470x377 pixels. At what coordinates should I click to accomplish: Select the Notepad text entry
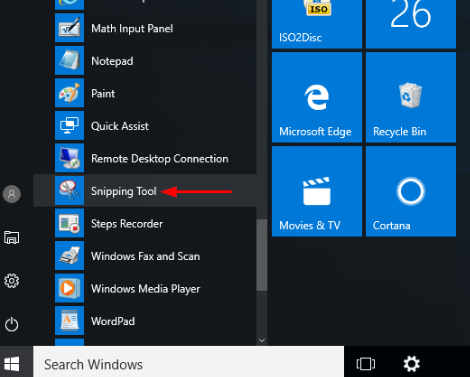[x=112, y=61]
